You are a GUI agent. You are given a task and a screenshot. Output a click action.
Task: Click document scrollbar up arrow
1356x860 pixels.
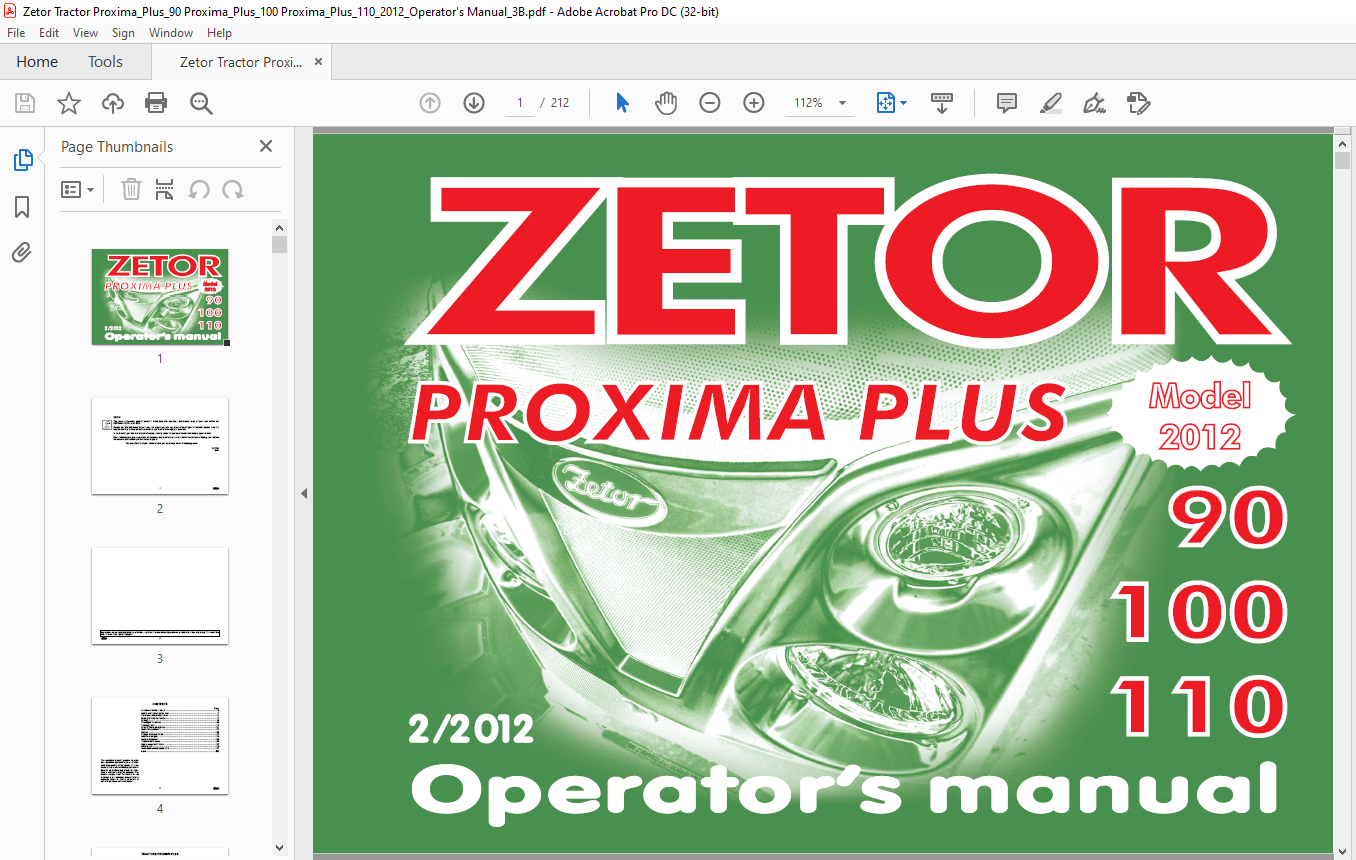1342,143
